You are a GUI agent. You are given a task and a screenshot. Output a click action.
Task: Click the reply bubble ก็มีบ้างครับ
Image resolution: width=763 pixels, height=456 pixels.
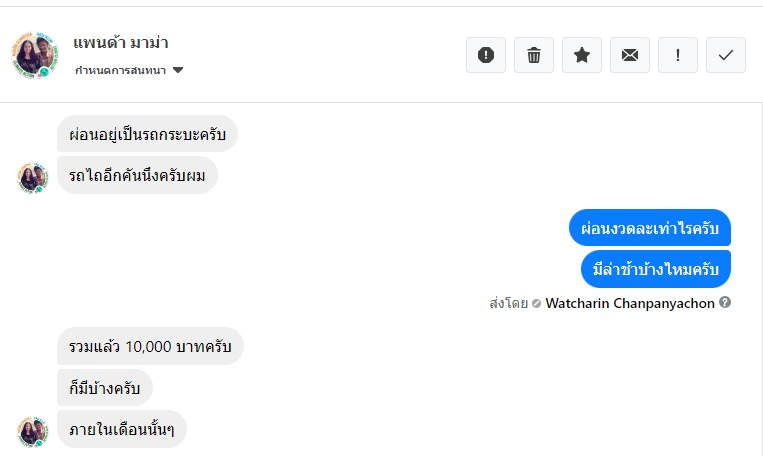105,388
